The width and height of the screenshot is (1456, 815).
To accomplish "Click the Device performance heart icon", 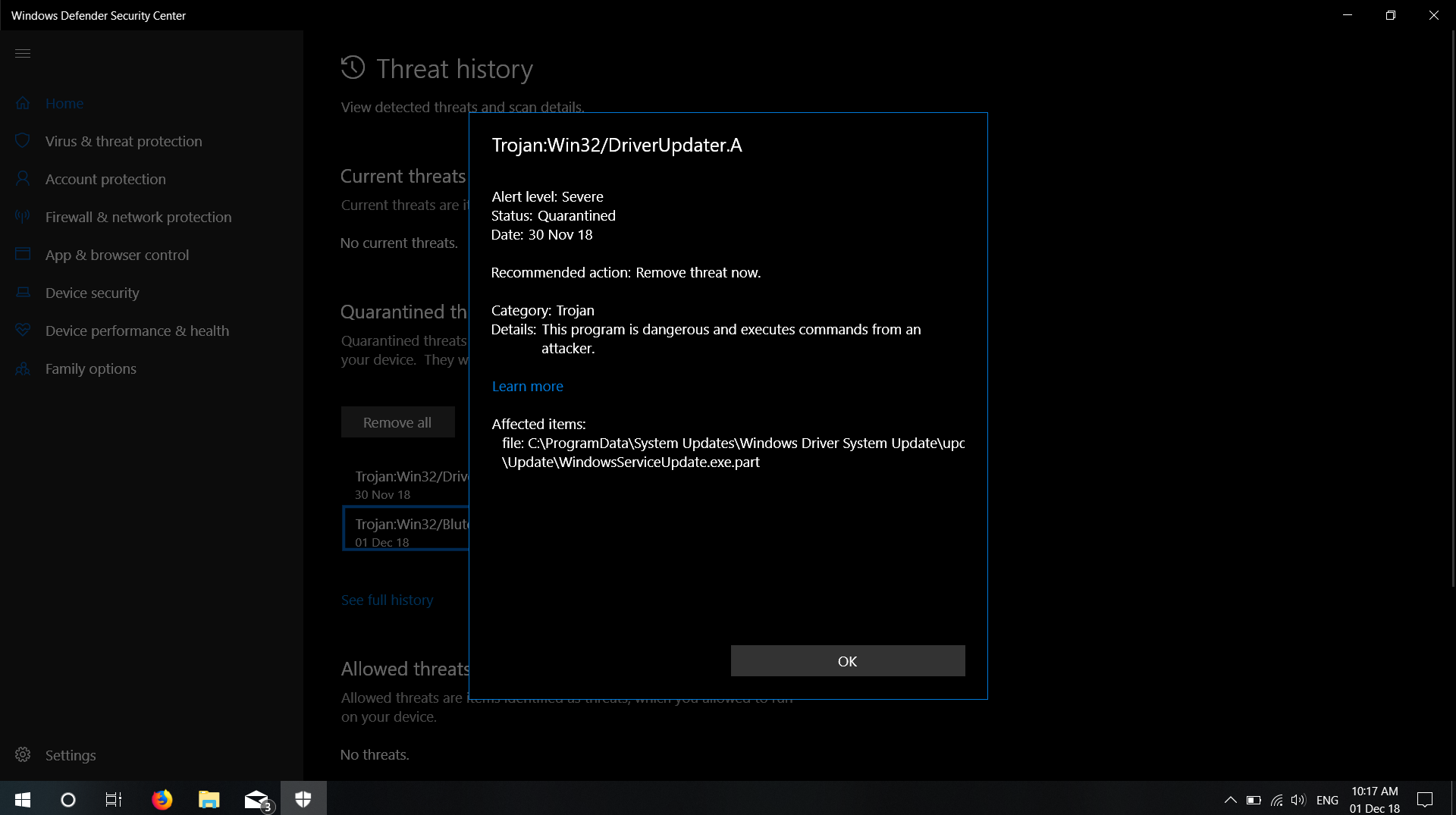I will 23,331.
